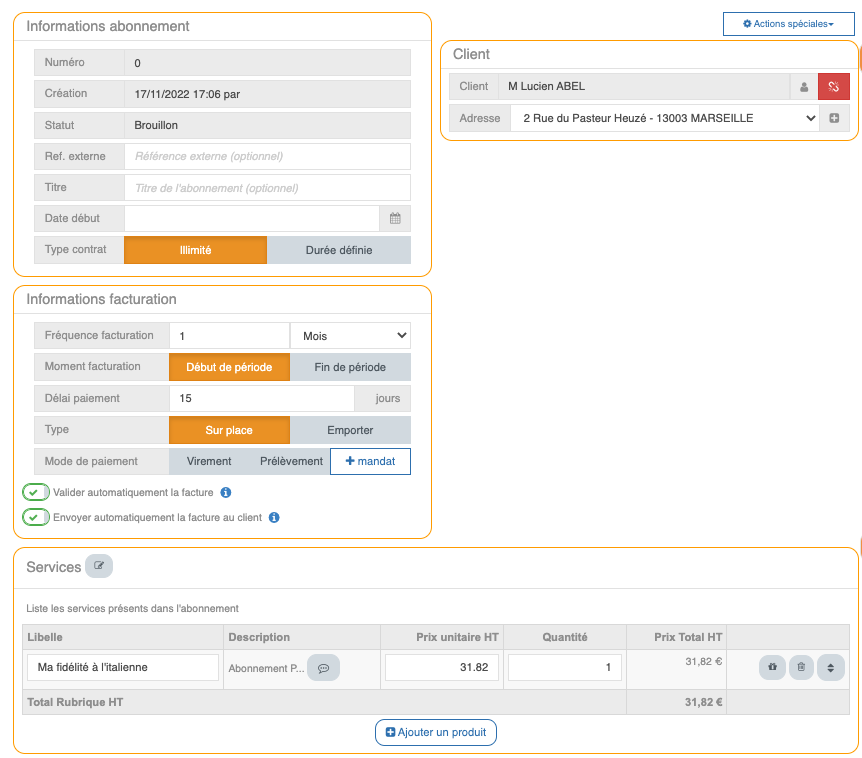The image size is (862, 758).
Task: Open the description comment bubble icon
Action: pos(323,668)
